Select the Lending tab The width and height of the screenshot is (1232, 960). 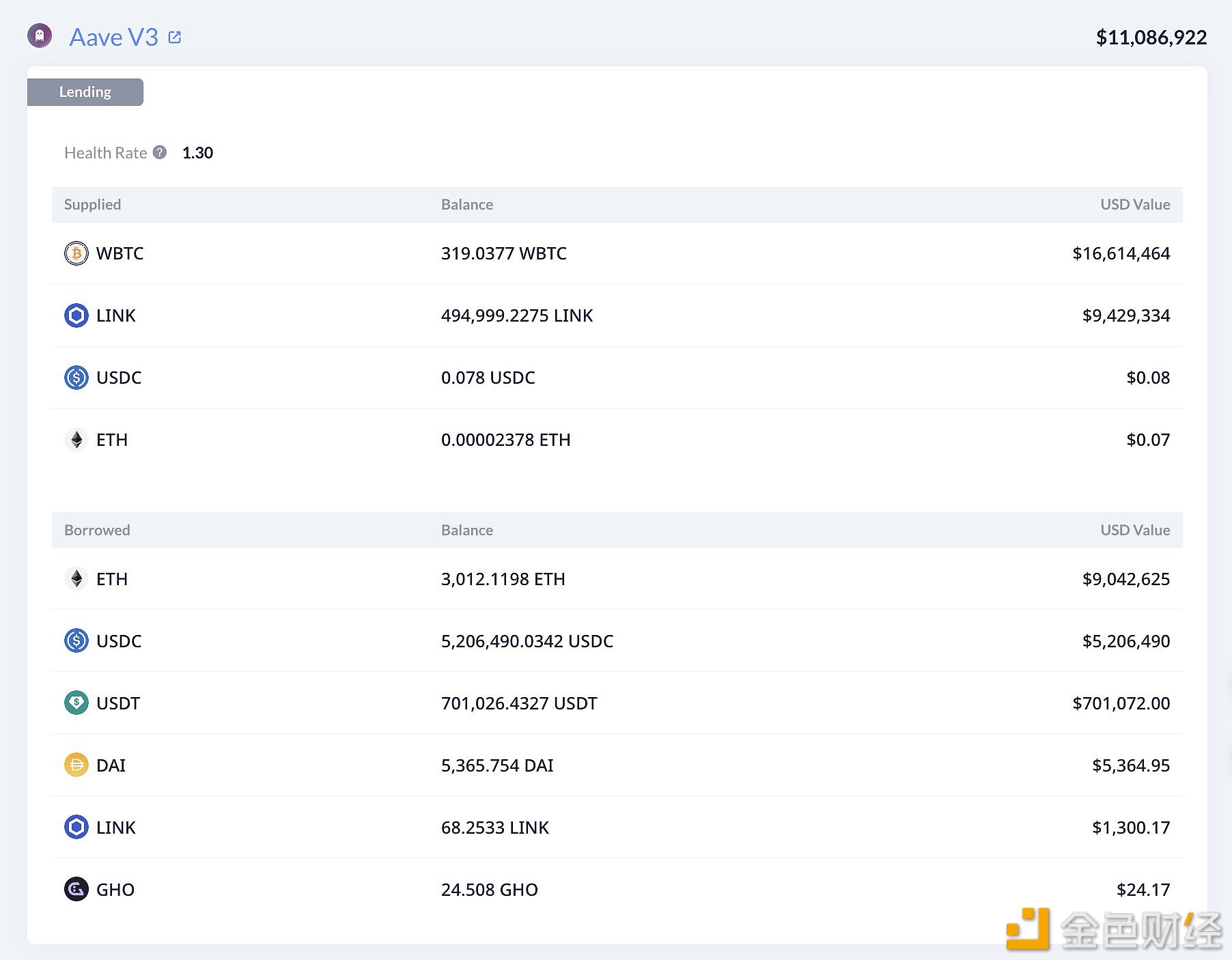(x=85, y=92)
